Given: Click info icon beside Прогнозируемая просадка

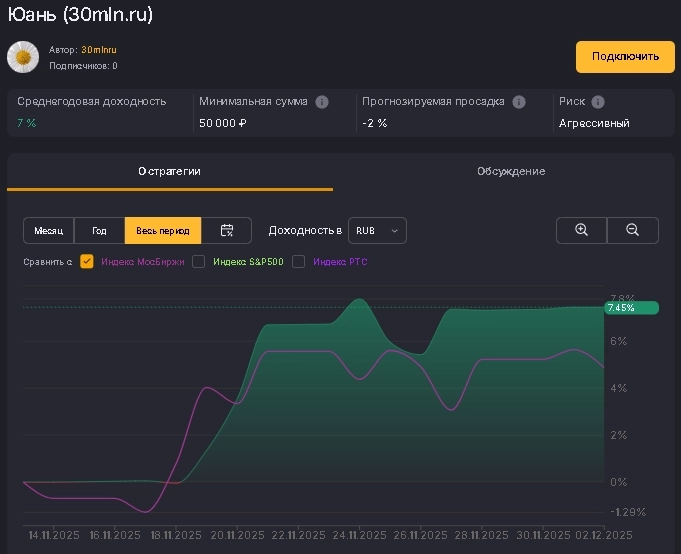Looking at the screenshot, I should coord(519,102).
